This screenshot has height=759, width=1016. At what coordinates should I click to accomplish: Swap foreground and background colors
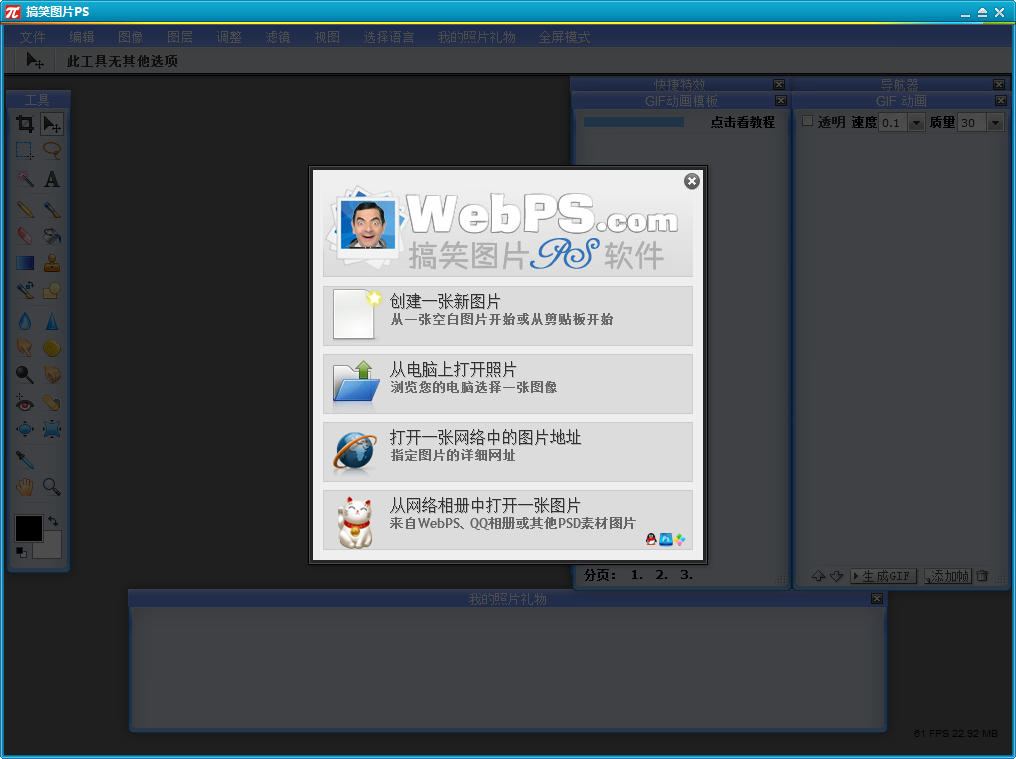coord(53,520)
